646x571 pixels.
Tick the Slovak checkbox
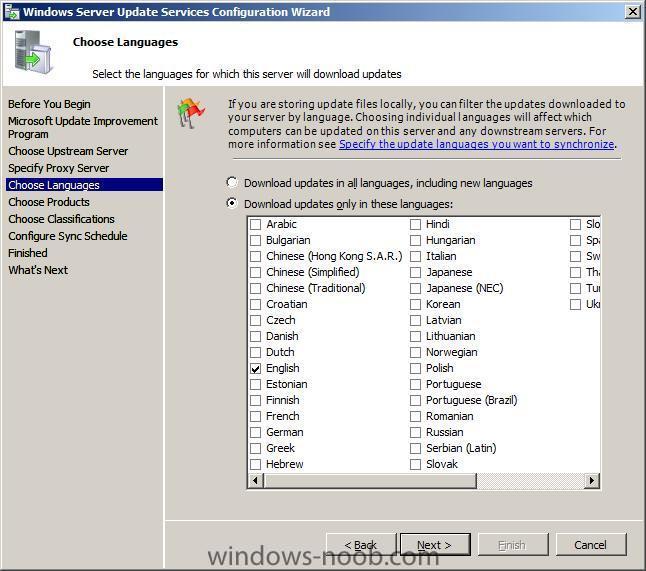tap(415, 464)
